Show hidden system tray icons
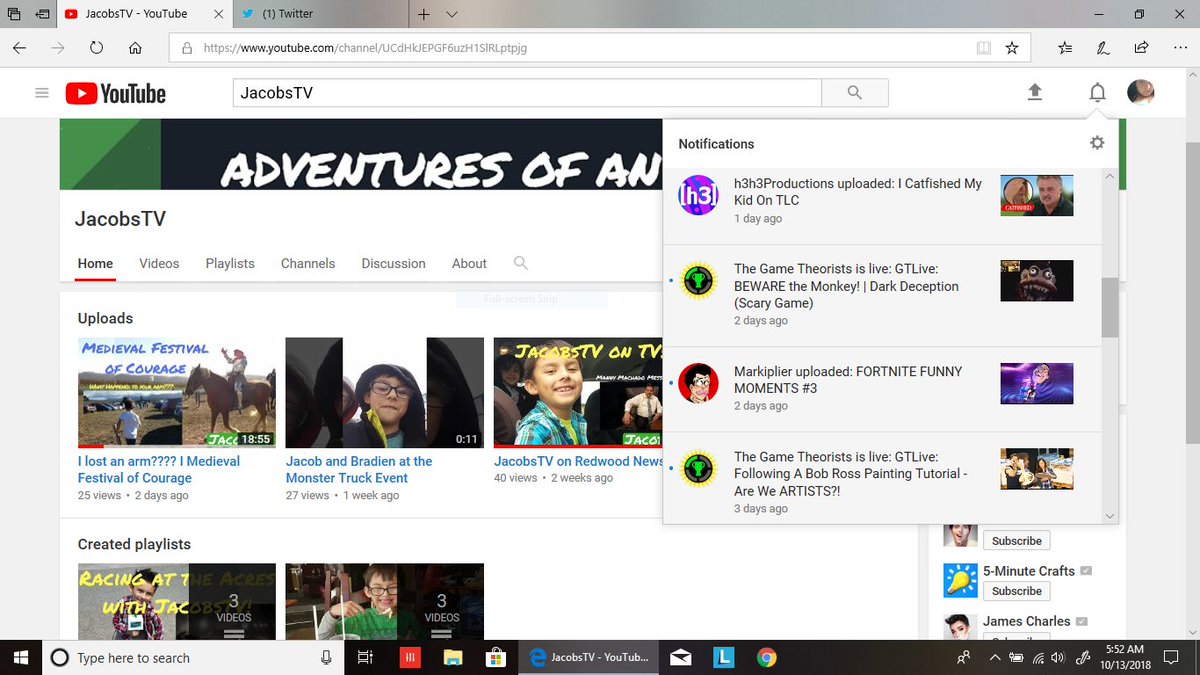1200x675 pixels. click(994, 657)
